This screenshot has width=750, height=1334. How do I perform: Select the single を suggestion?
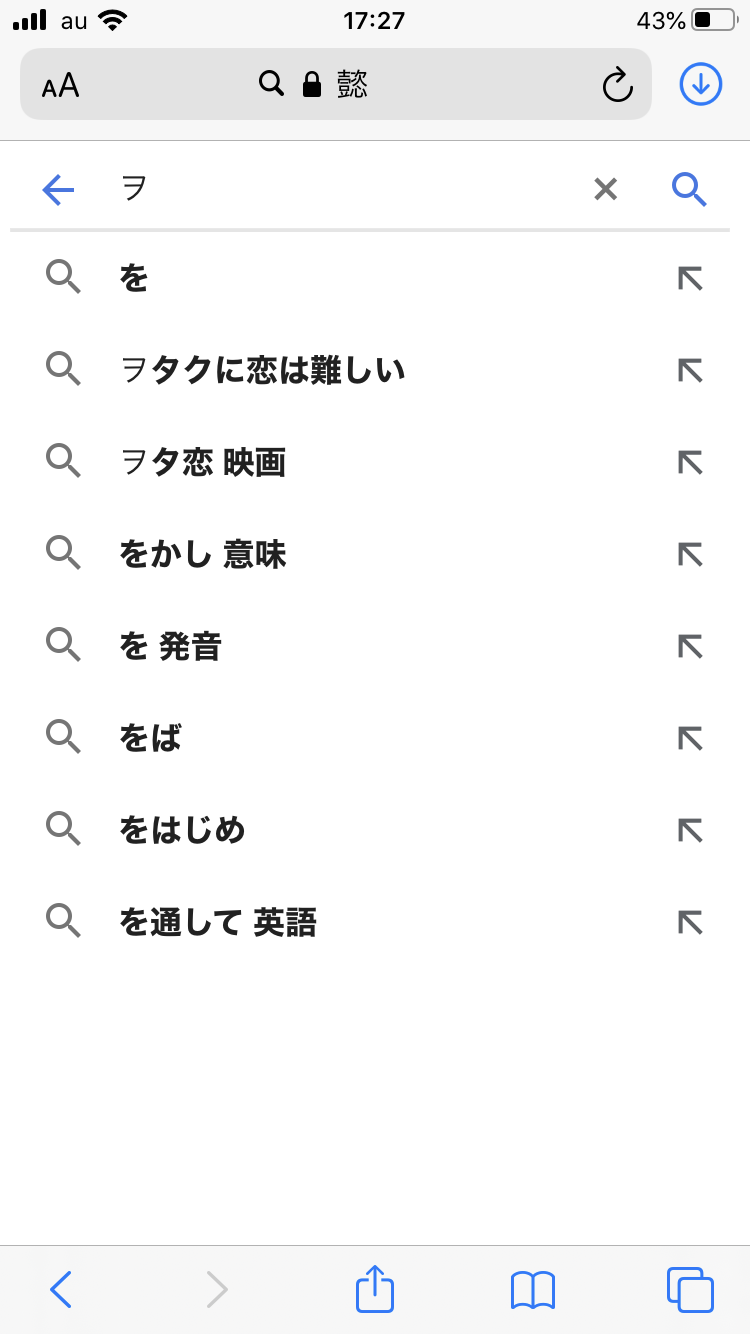click(x=134, y=278)
